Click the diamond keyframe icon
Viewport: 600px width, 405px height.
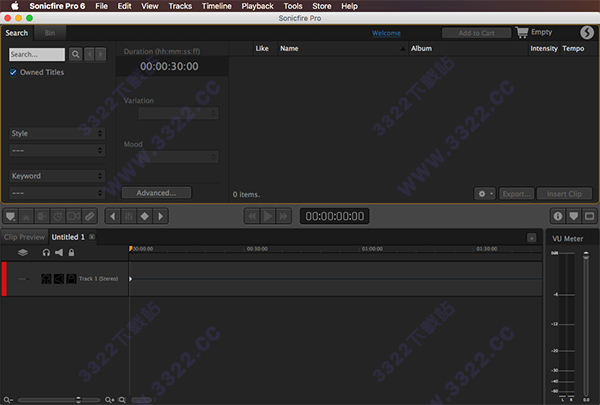point(145,216)
